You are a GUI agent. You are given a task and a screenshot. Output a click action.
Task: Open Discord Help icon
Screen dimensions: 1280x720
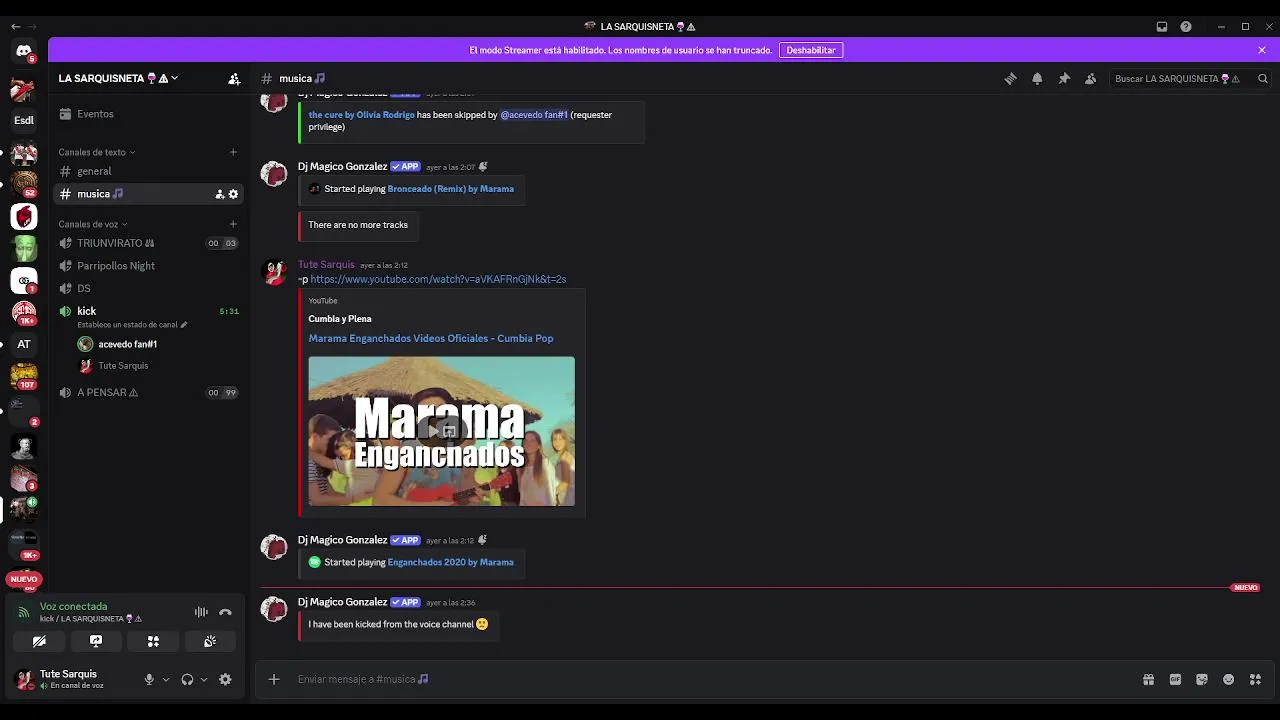click(1186, 27)
